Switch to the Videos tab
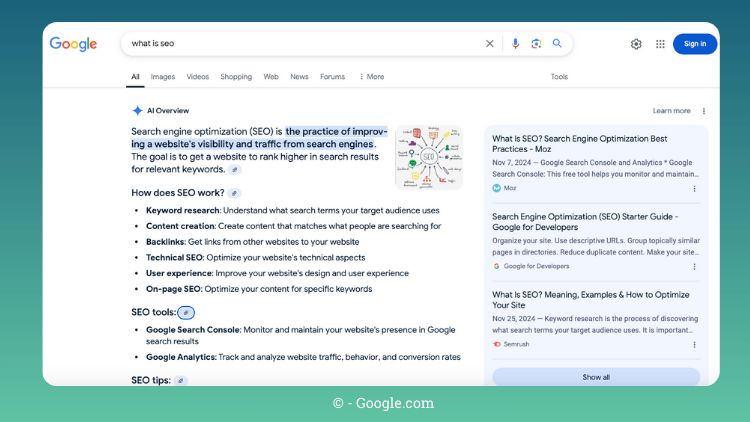The height and width of the screenshot is (422, 750). click(x=198, y=77)
